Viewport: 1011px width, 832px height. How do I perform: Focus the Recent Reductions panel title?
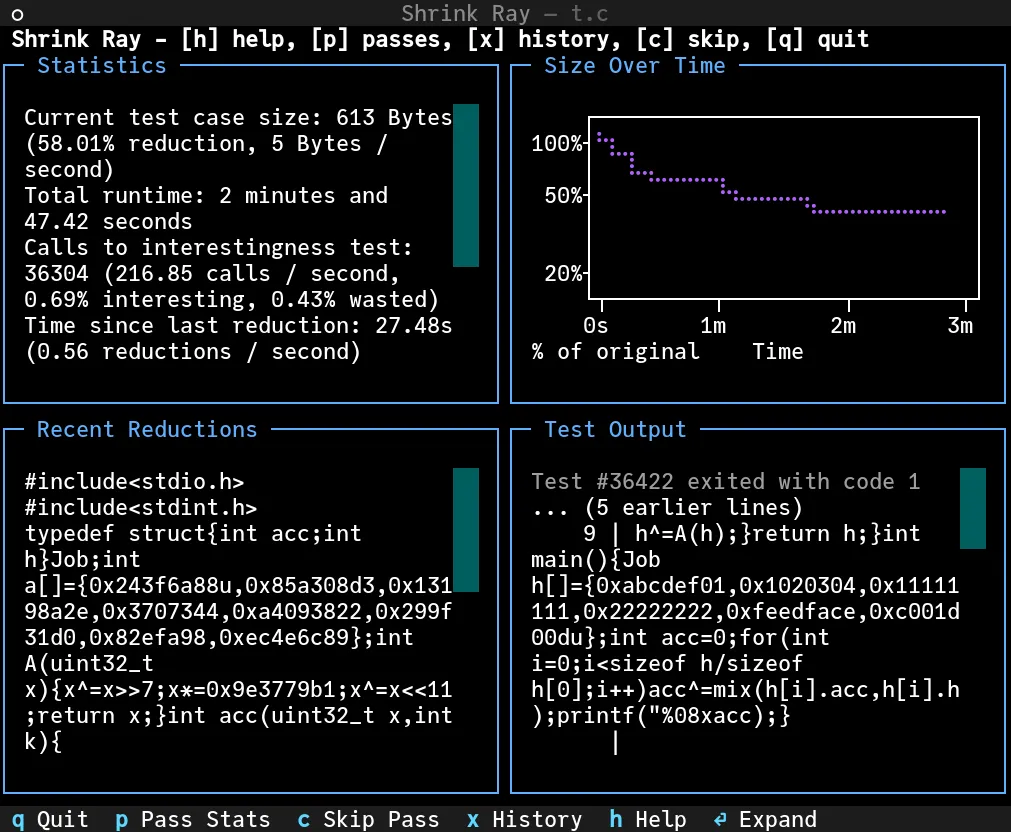[x=147, y=429]
